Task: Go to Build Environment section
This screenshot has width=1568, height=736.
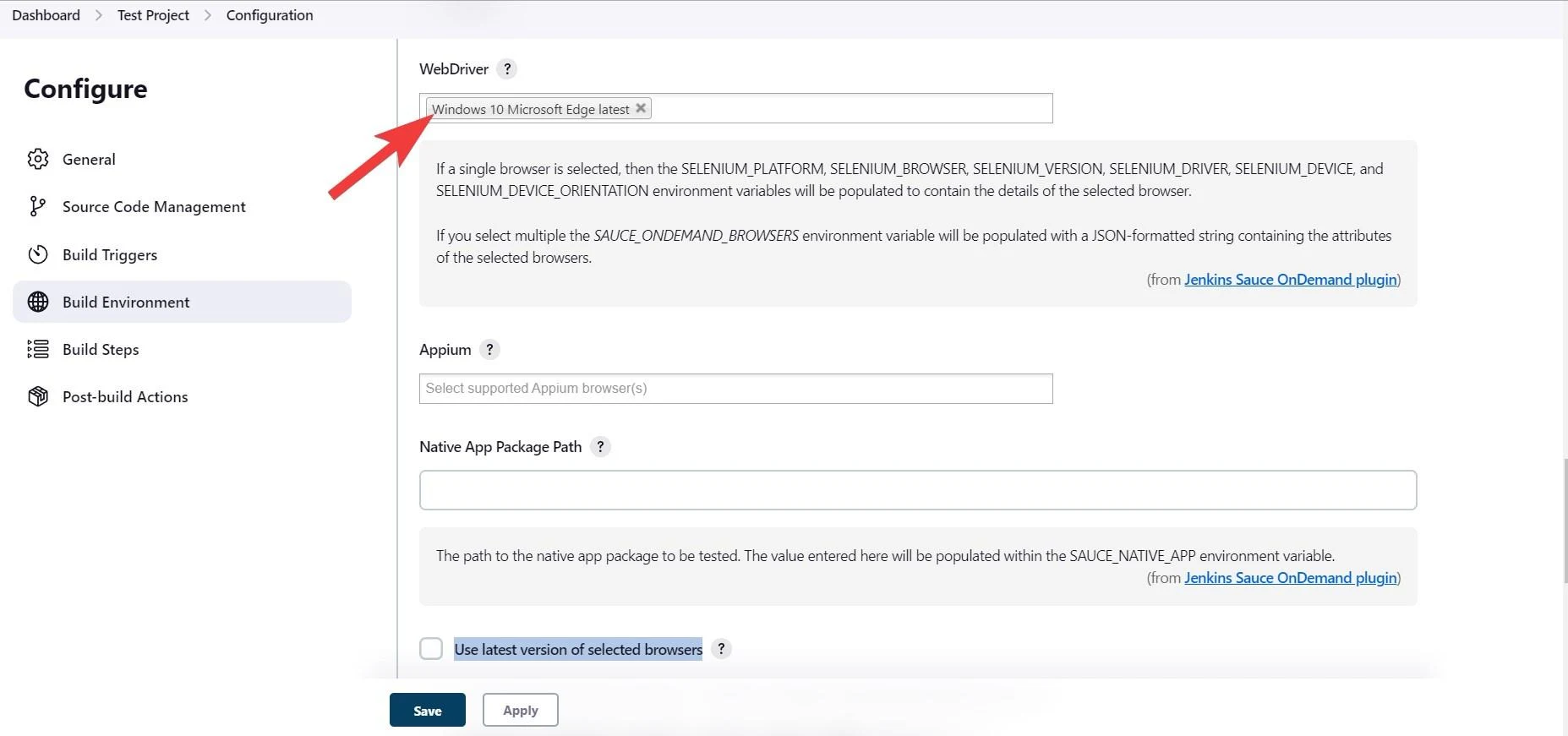Action: pos(182,302)
